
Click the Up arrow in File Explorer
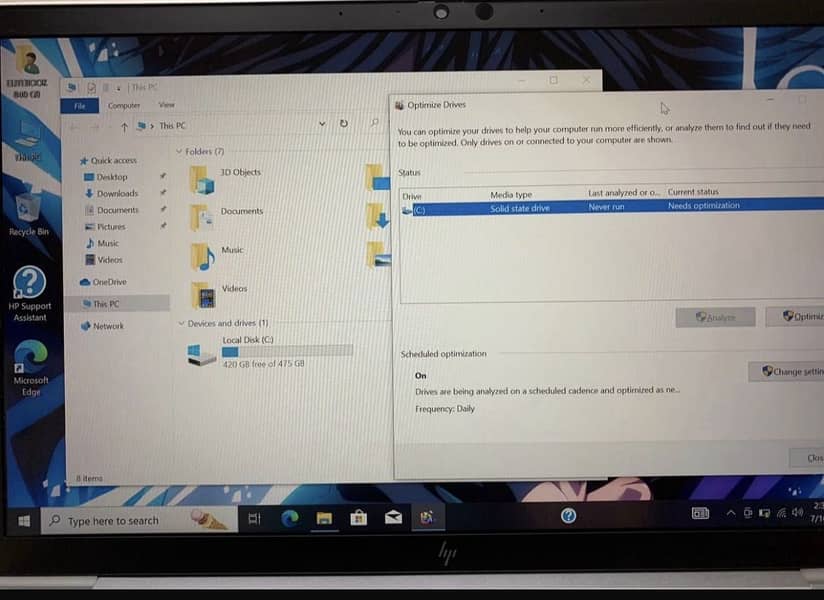(125, 127)
